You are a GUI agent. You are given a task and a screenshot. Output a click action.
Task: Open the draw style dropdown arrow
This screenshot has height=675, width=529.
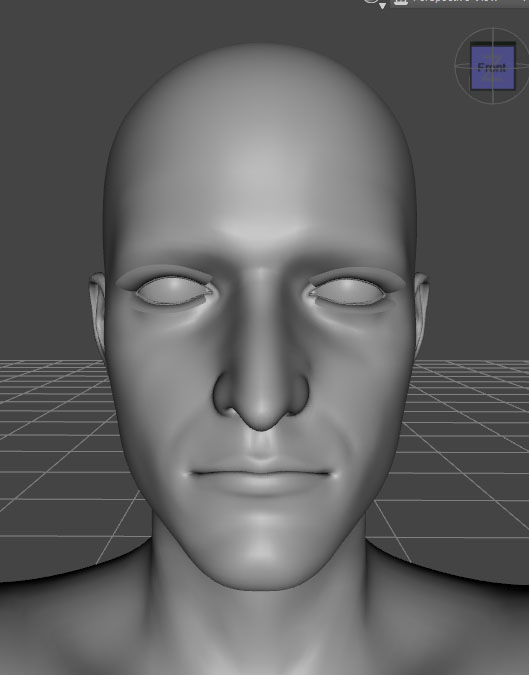[382, 6]
